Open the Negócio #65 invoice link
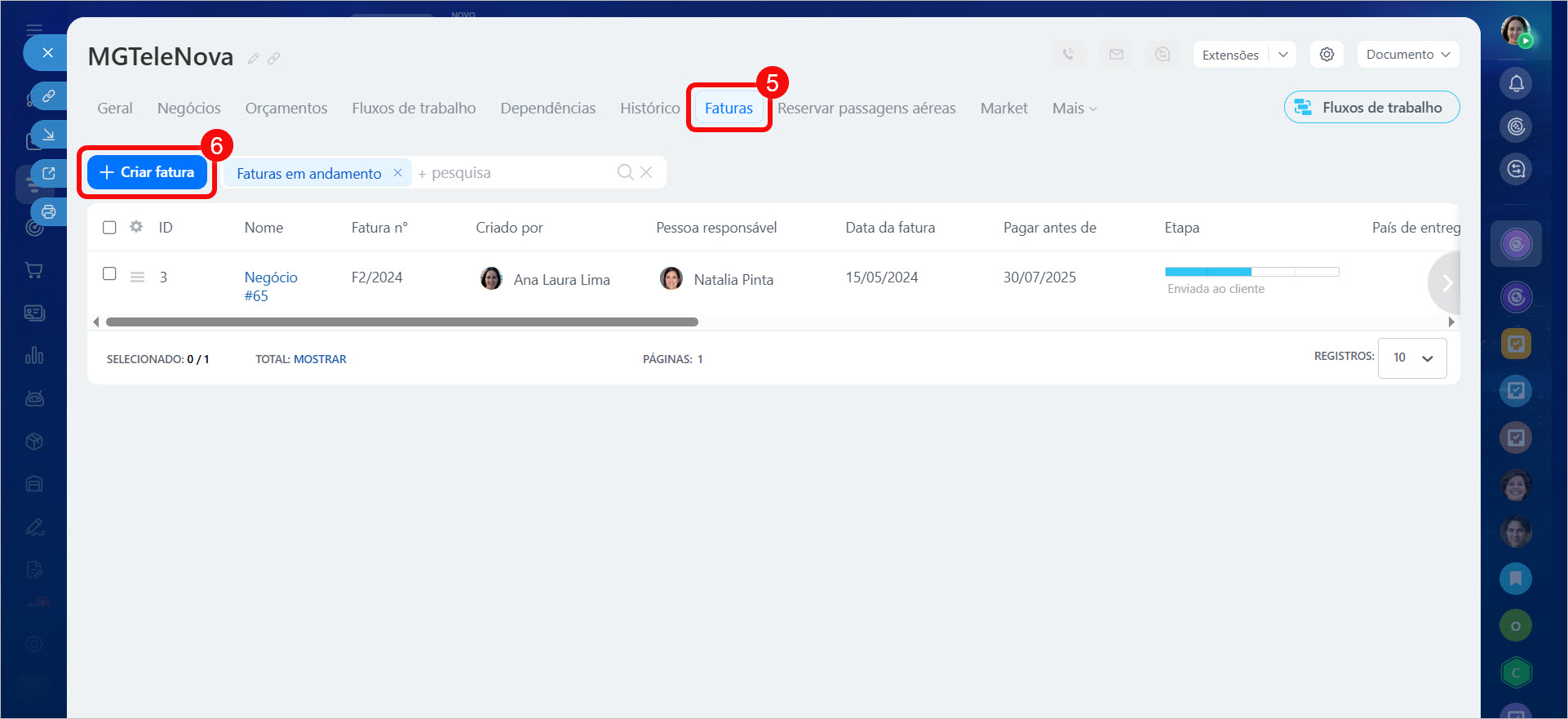This screenshot has width=1568, height=719. coord(270,286)
